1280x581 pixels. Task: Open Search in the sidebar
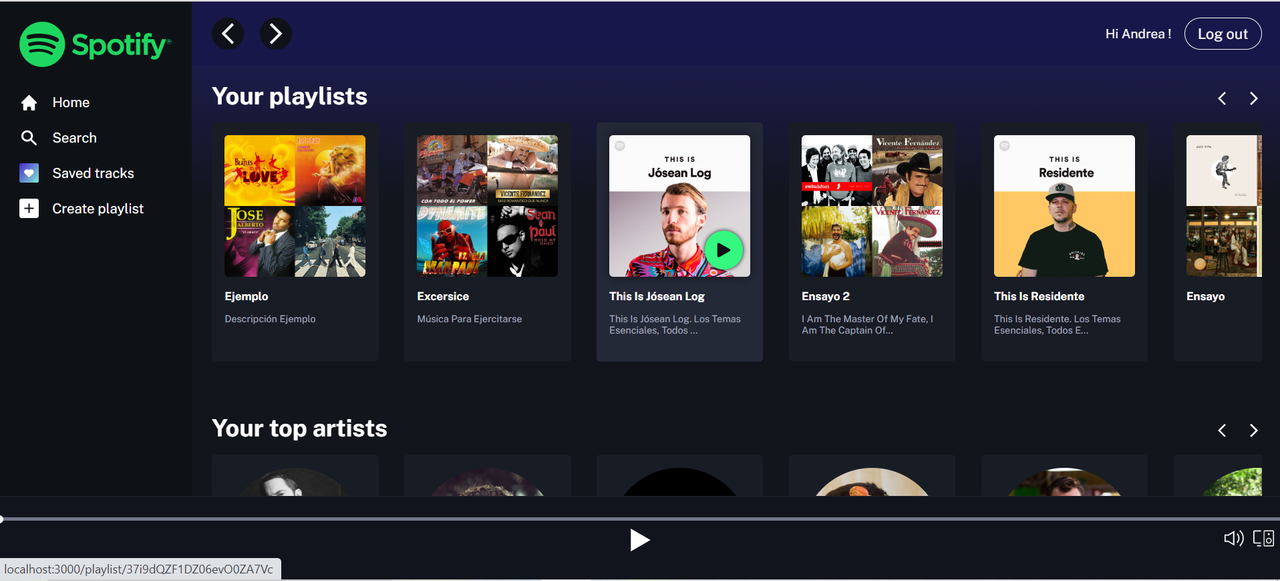[75, 138]
